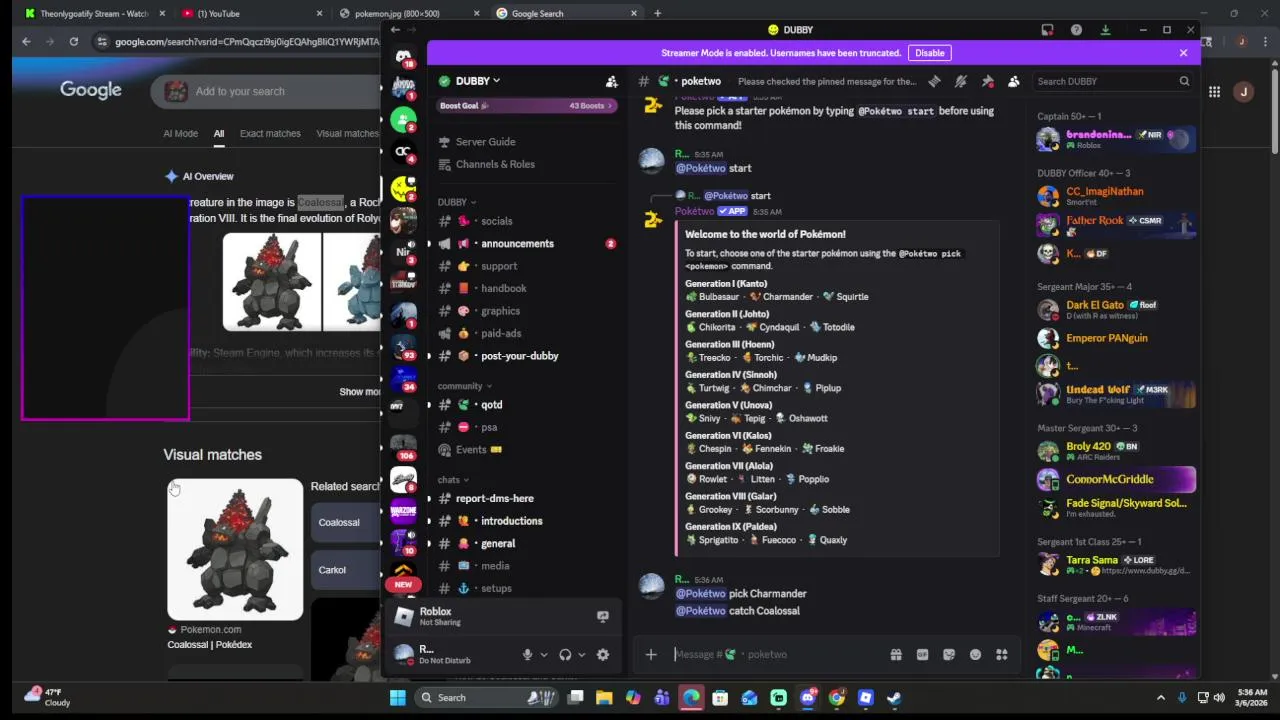
Task: Open Microsoft Edge from the taskbar
Action: pyautogui.click(x=691, y=698)
